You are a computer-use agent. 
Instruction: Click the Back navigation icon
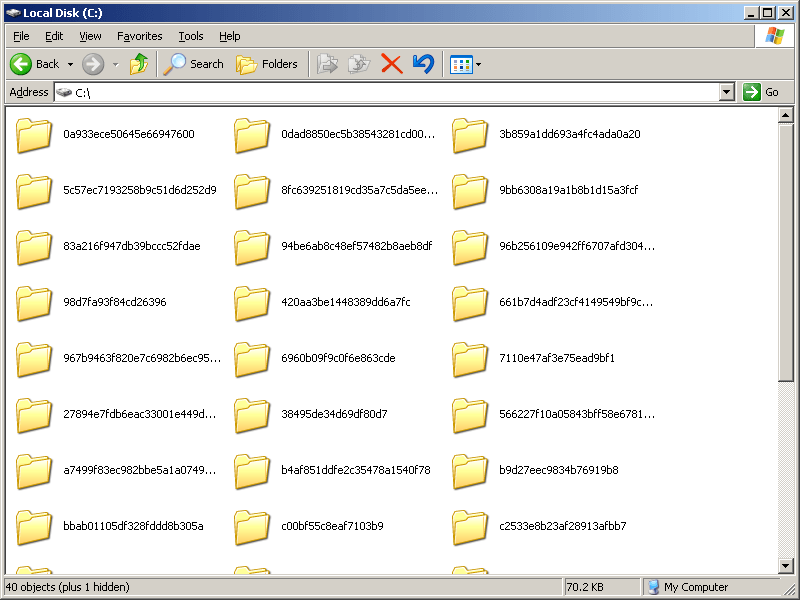tap(22, 64)
